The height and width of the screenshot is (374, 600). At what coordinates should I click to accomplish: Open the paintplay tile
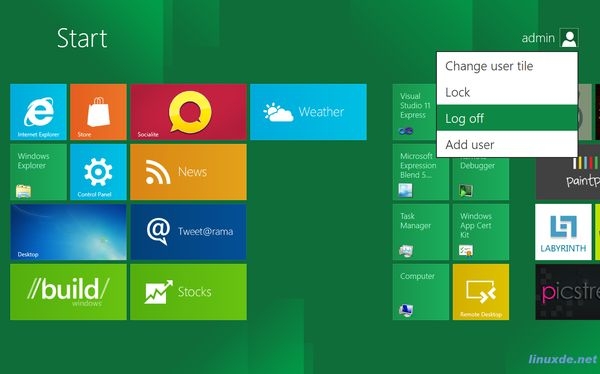pyautogui.click(x=567, y=178)
